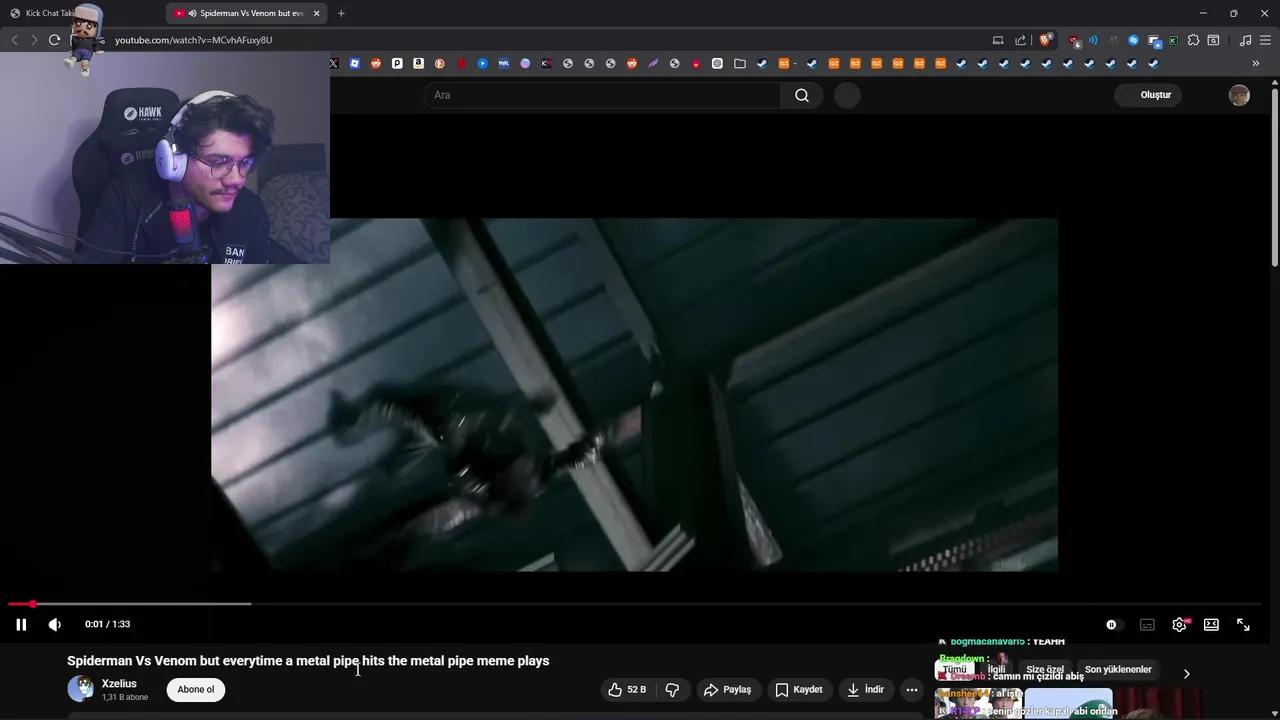Click the scrollbar down arrow

point(1275,714)
